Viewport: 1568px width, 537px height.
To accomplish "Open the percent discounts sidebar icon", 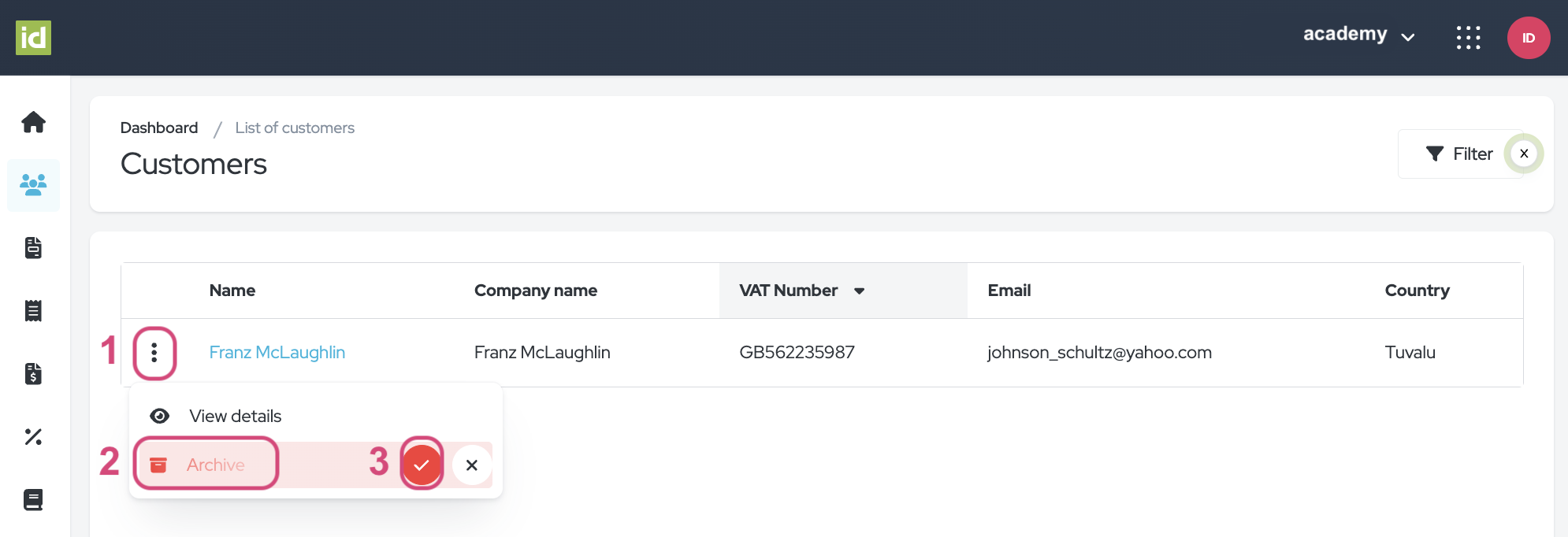I will coord(33,437).
